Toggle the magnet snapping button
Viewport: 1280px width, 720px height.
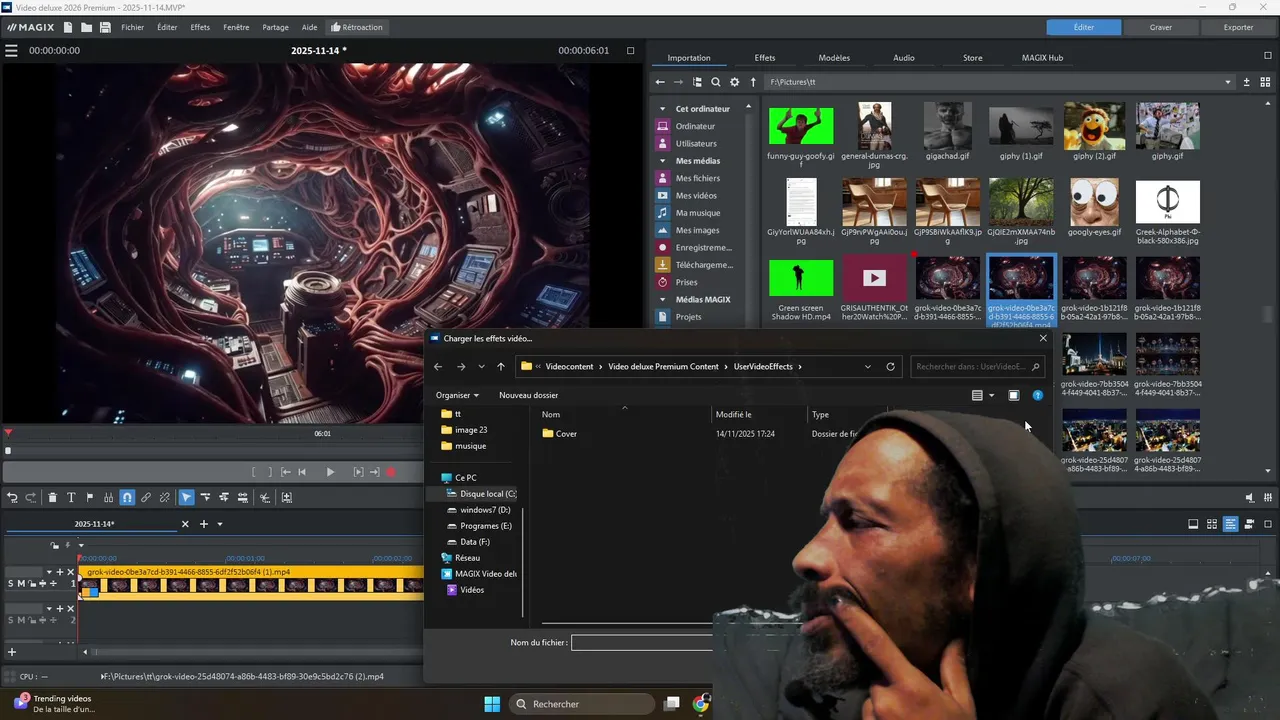(127, 497)
